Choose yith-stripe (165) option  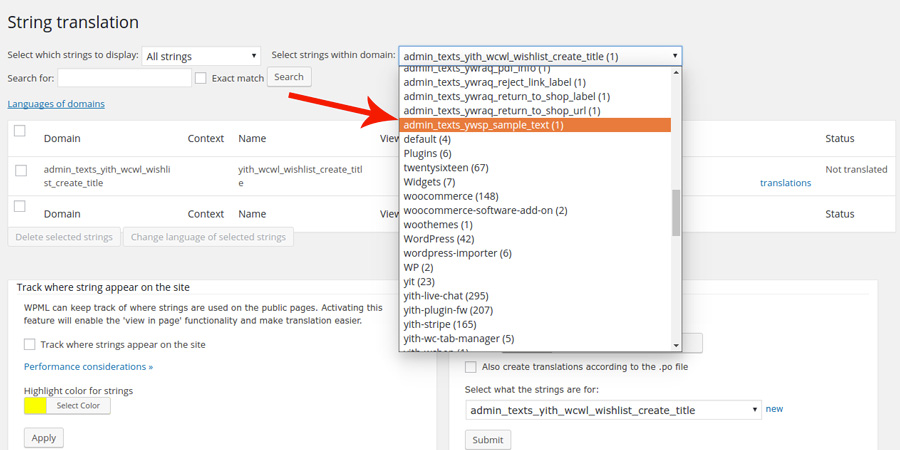click(535, 324)
